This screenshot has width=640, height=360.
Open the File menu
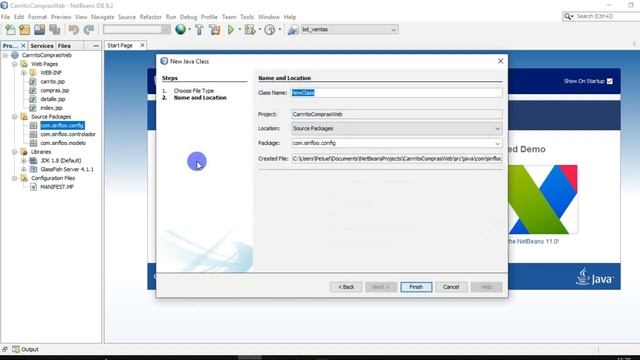tap(5, 17)
